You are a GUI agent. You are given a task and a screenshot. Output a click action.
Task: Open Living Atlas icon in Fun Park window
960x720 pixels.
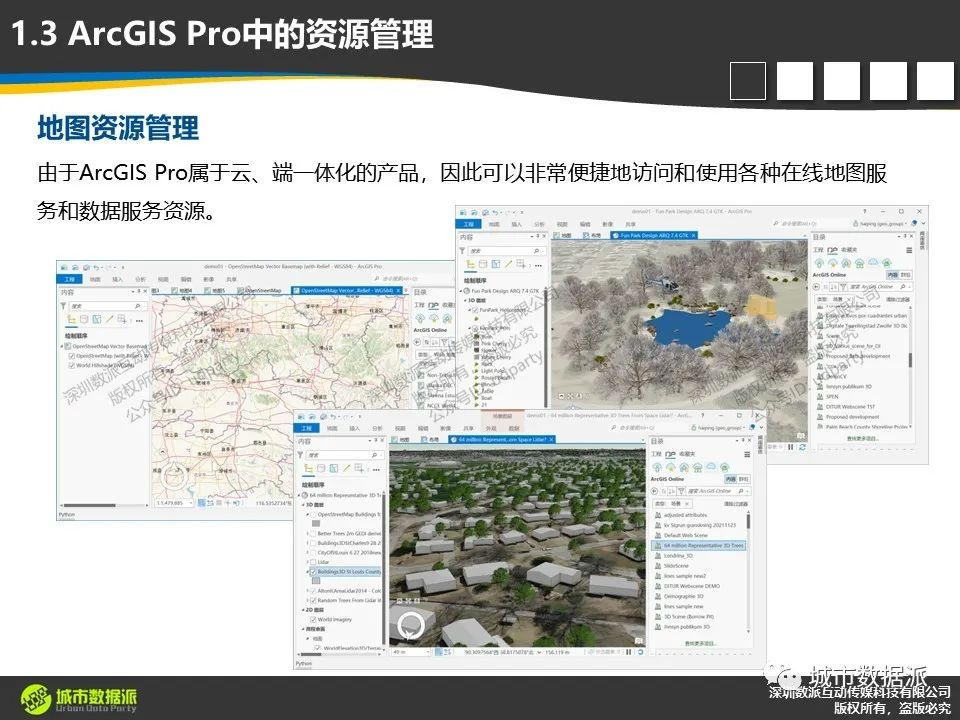(x=886, y=263)
